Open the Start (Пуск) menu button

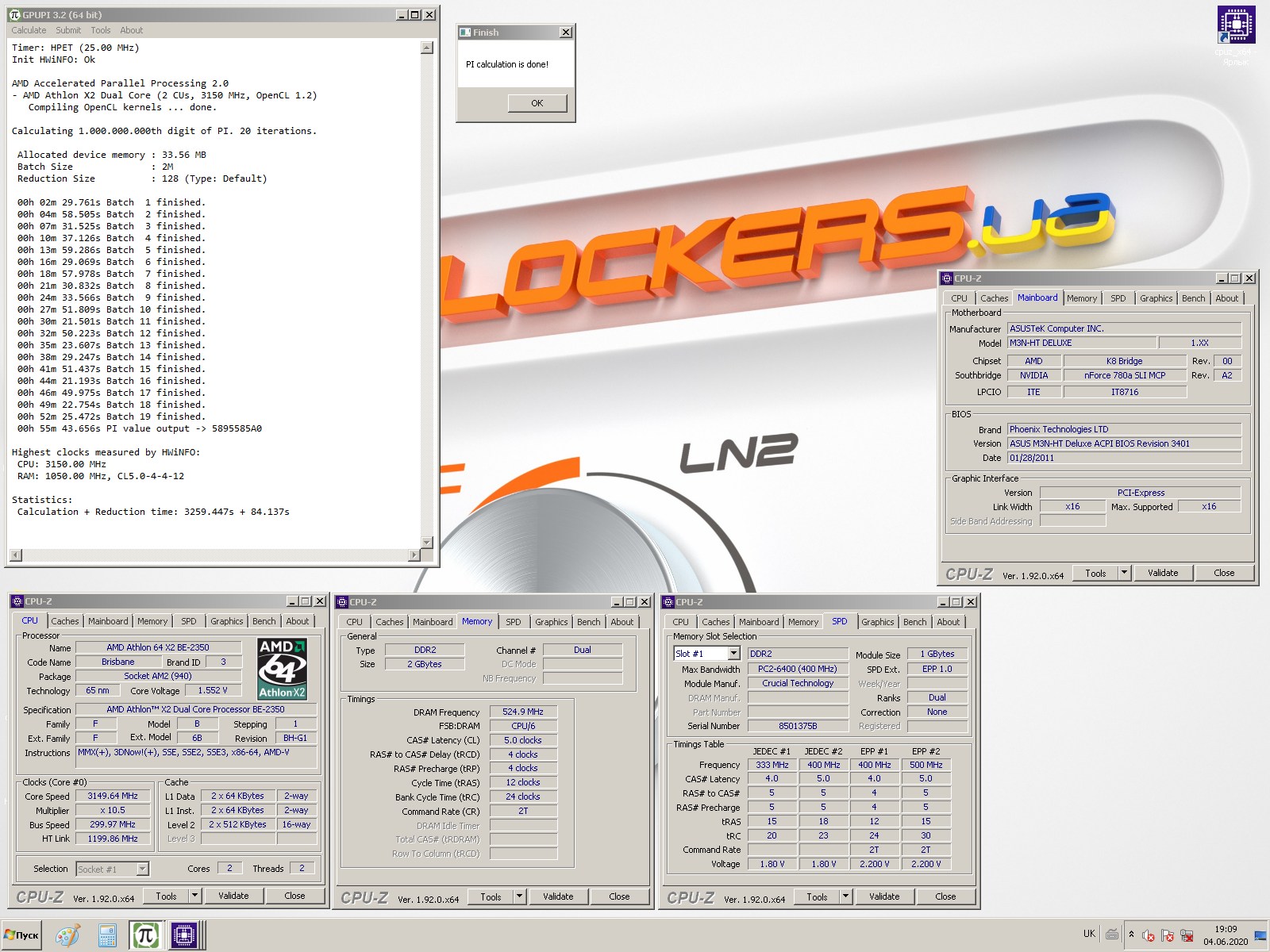click(x=21, y=935)
